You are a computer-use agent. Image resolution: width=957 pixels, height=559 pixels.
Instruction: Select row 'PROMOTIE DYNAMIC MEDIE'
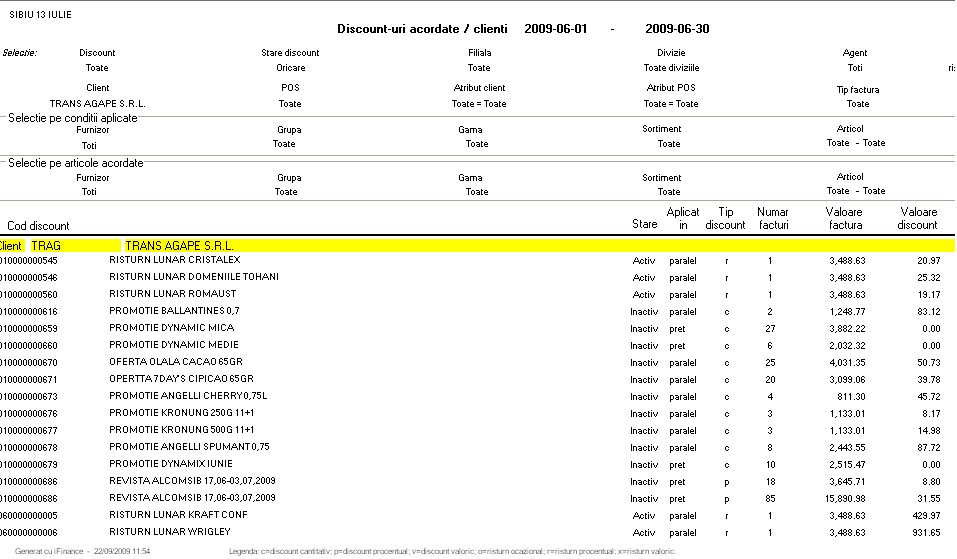pos(477,346)
